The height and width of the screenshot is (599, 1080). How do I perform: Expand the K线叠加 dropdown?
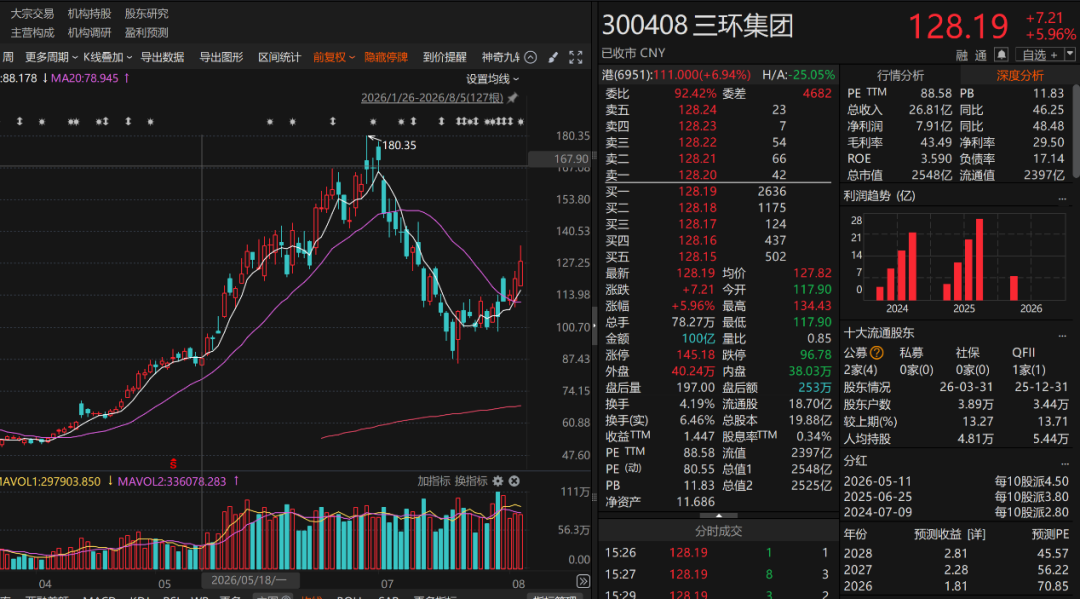tap(107, 57)
